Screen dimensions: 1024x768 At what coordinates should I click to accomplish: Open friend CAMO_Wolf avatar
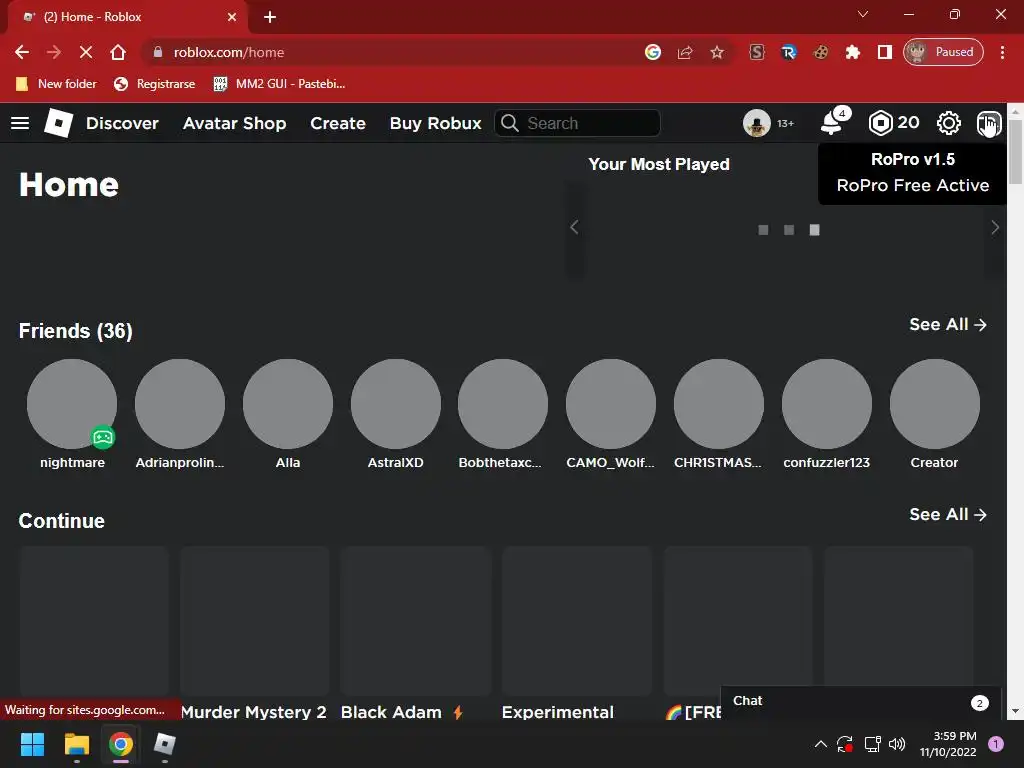pyautogui.click(x=611, y=404)
